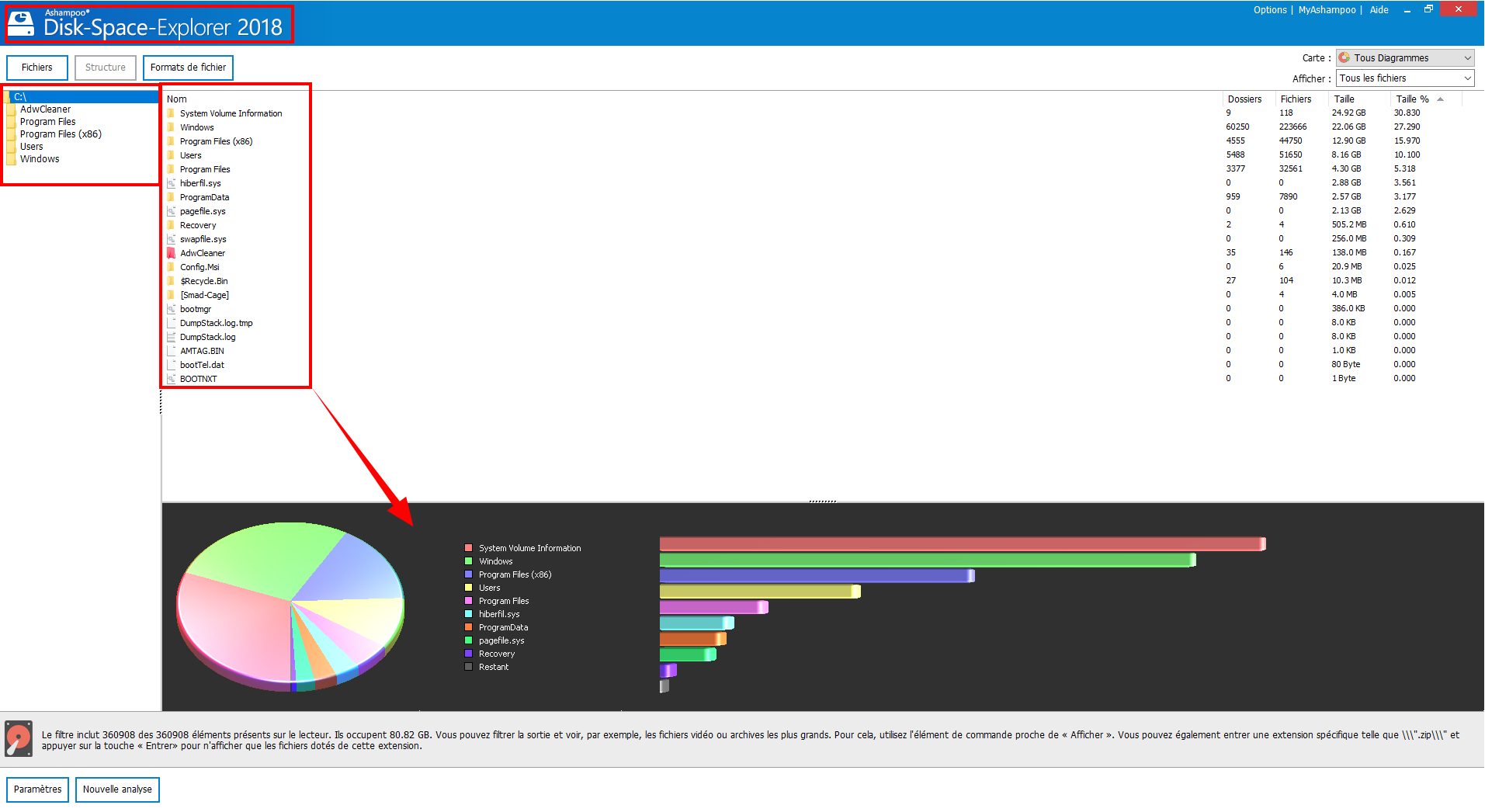
Task: Click the DumpStack.log file icon
Action: coord(171,337)
